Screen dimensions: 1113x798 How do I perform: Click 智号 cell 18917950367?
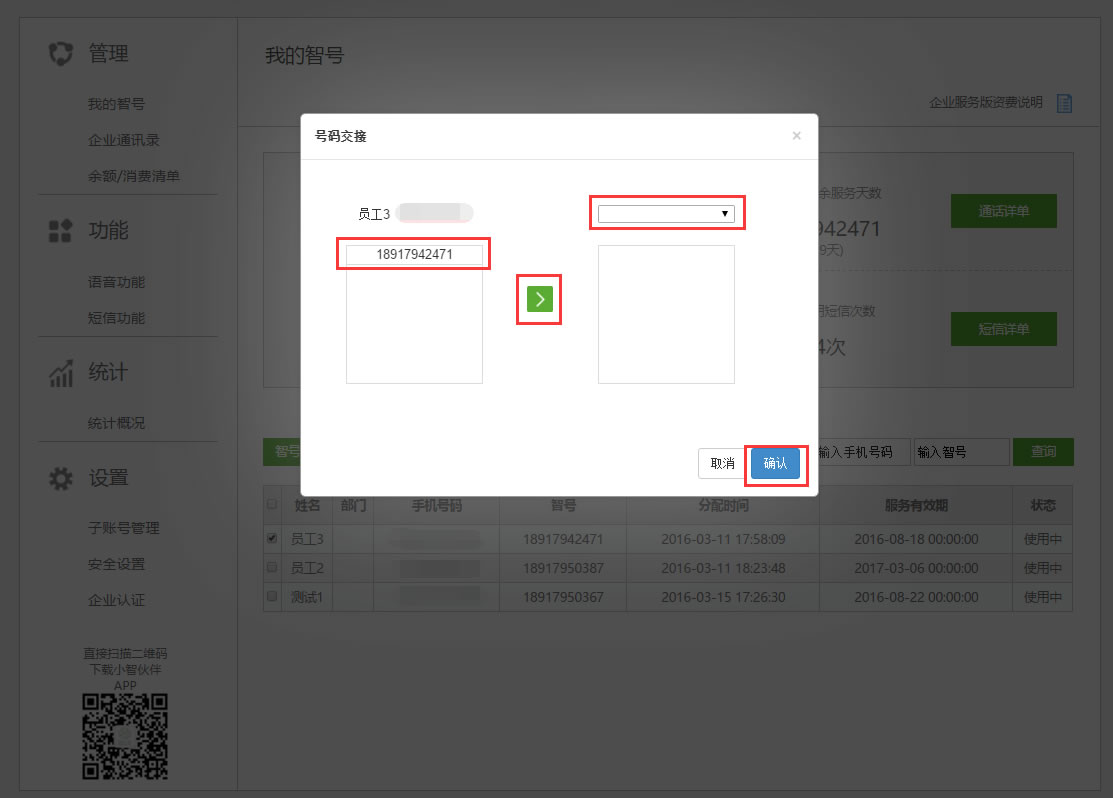point(563,597)
